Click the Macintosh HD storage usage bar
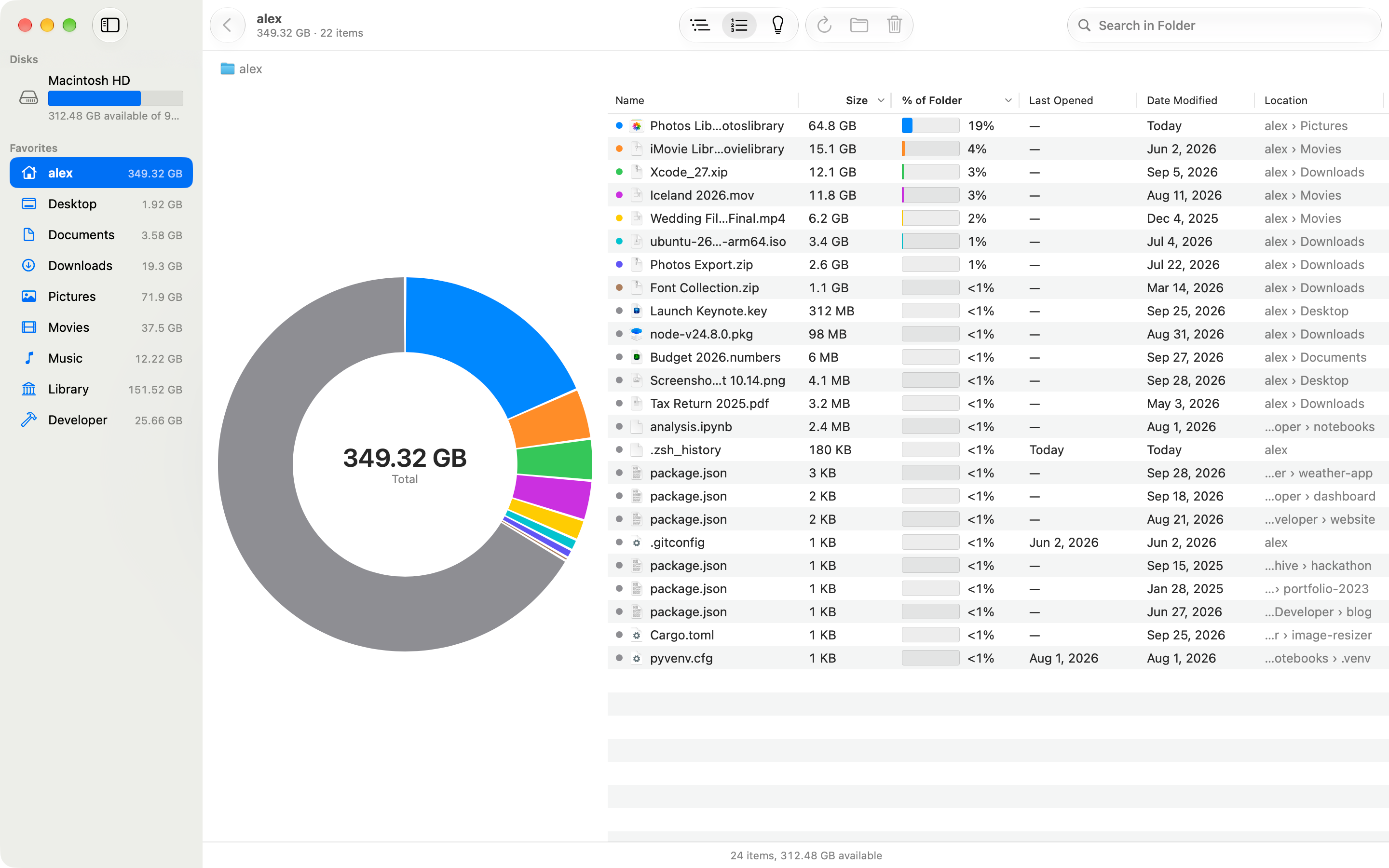This screenshot has height=868, width=1389. [115, 99]
